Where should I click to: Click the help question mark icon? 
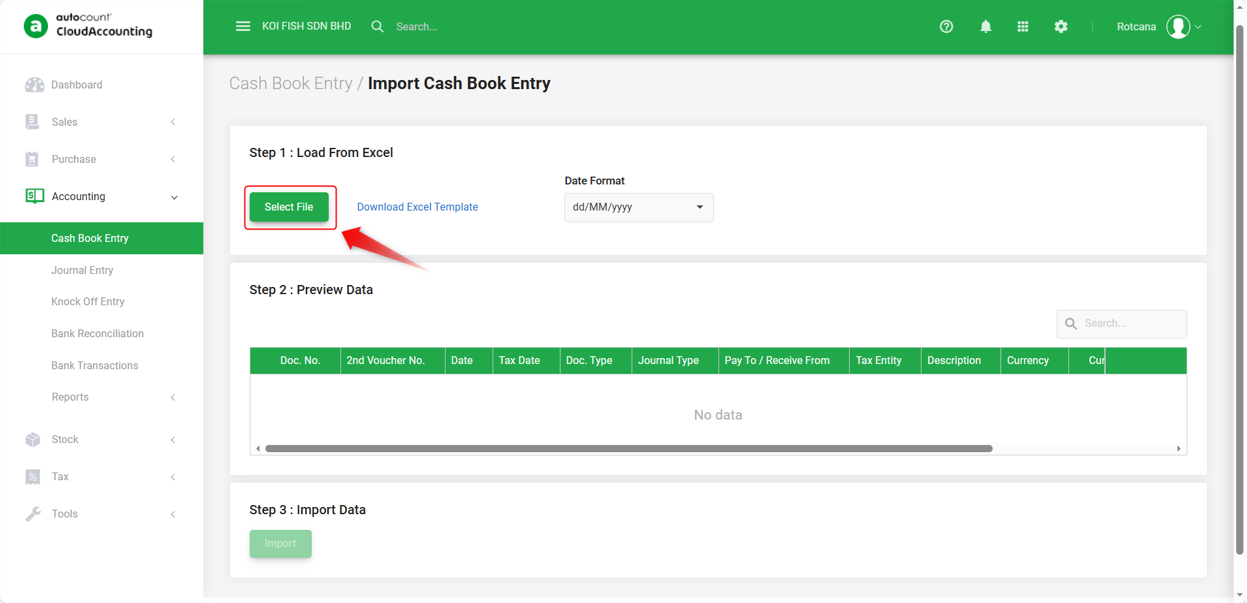click(x=946, y=27)
